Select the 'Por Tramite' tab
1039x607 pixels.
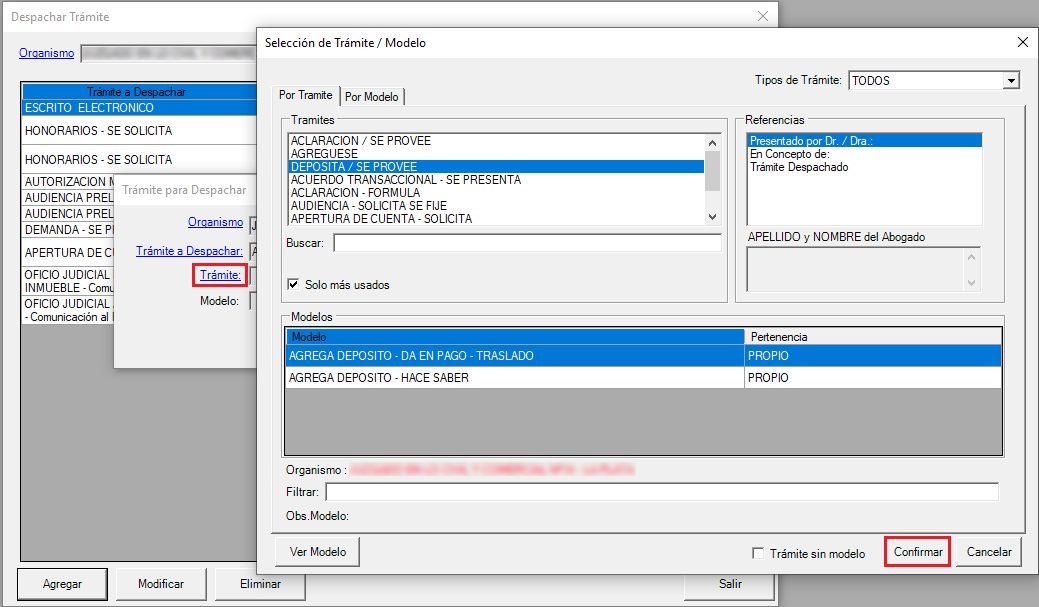[305, 96]
